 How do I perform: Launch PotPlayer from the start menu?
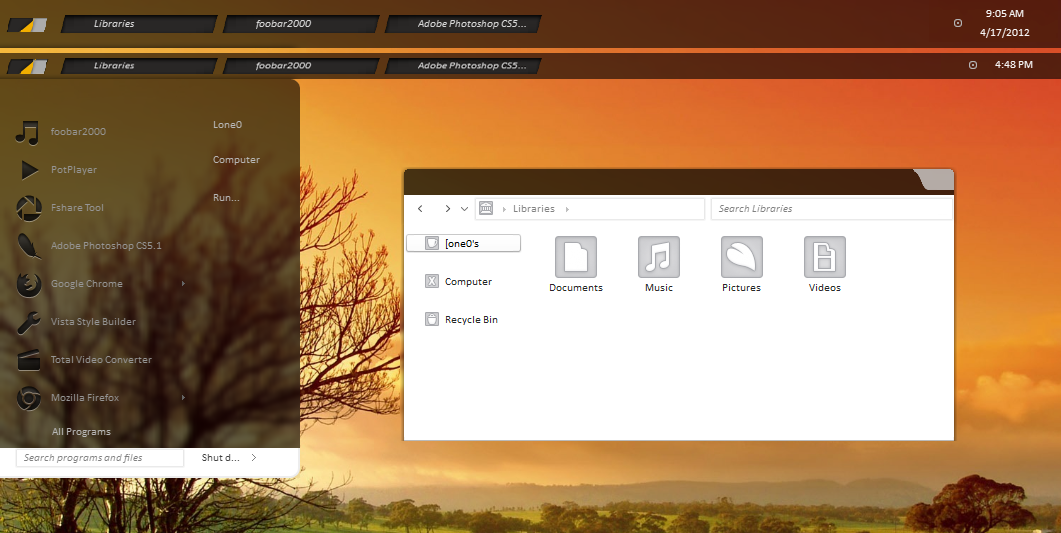[x=74, y=170]
